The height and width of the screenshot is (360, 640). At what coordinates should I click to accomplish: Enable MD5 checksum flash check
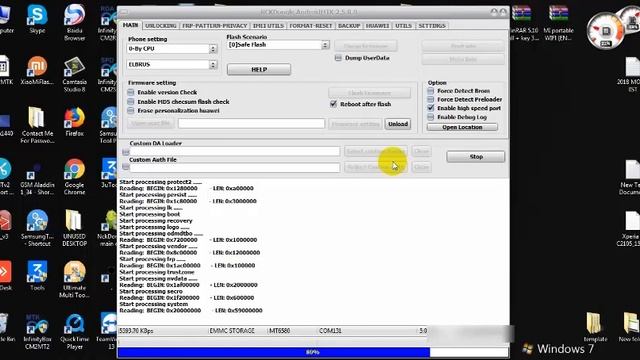(131, 101)
